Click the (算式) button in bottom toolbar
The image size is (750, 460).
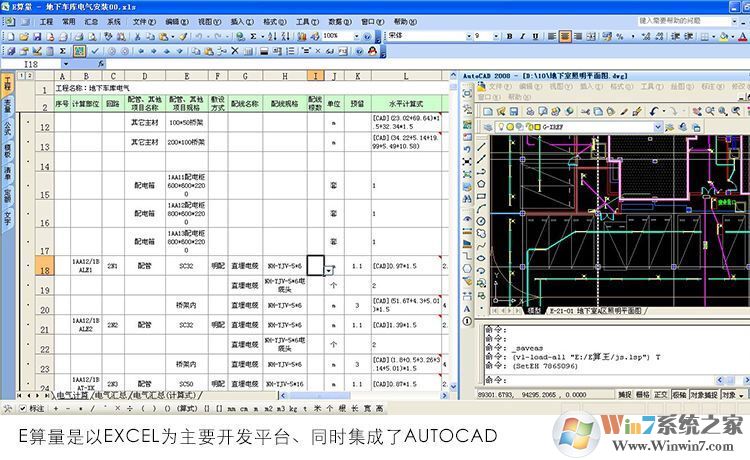pos(187,409)
